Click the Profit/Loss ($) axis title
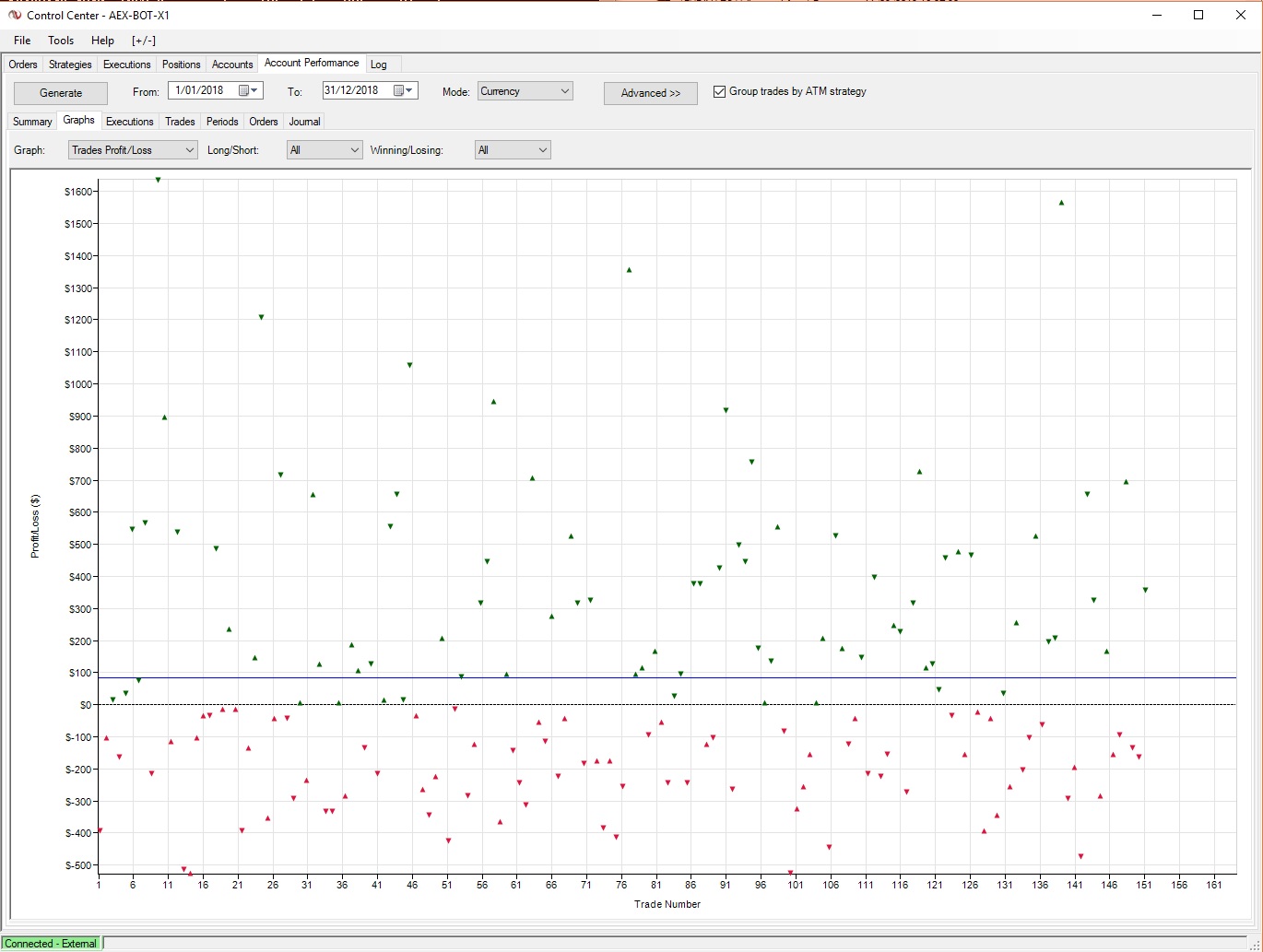The height and width of the screenshot is (952, 1263). click(35, 526)
